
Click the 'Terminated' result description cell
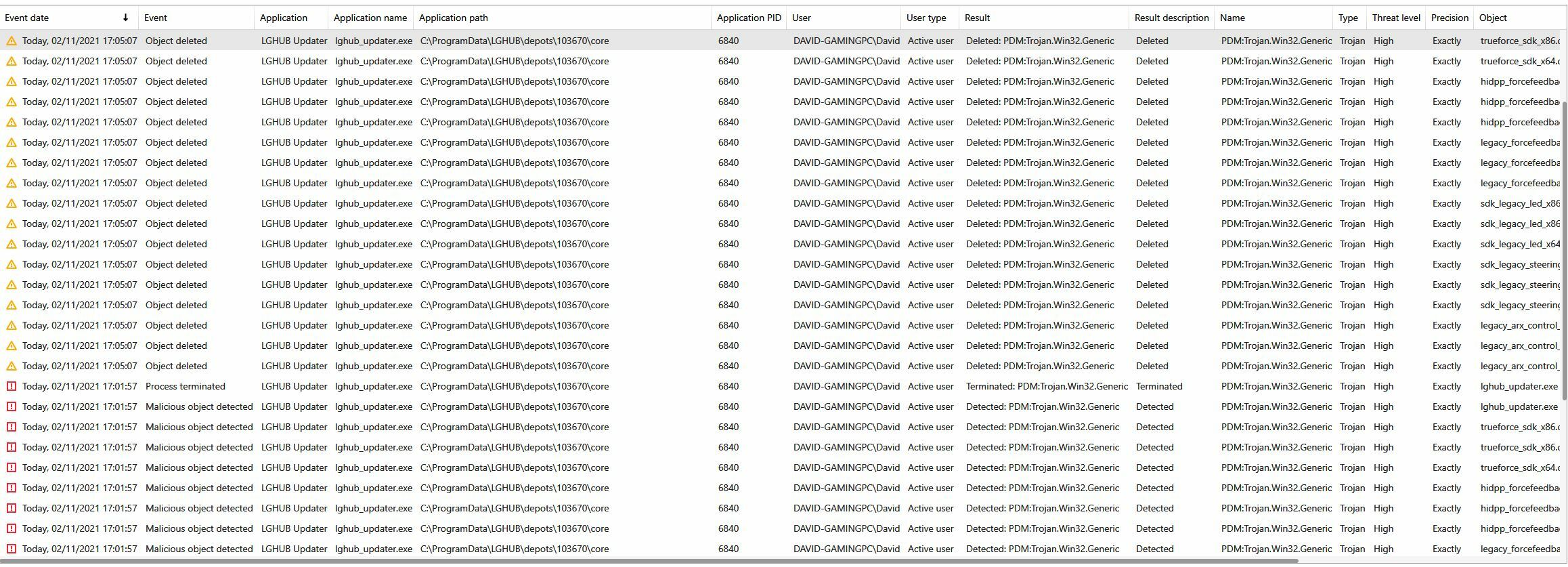tap(1159, 386)
